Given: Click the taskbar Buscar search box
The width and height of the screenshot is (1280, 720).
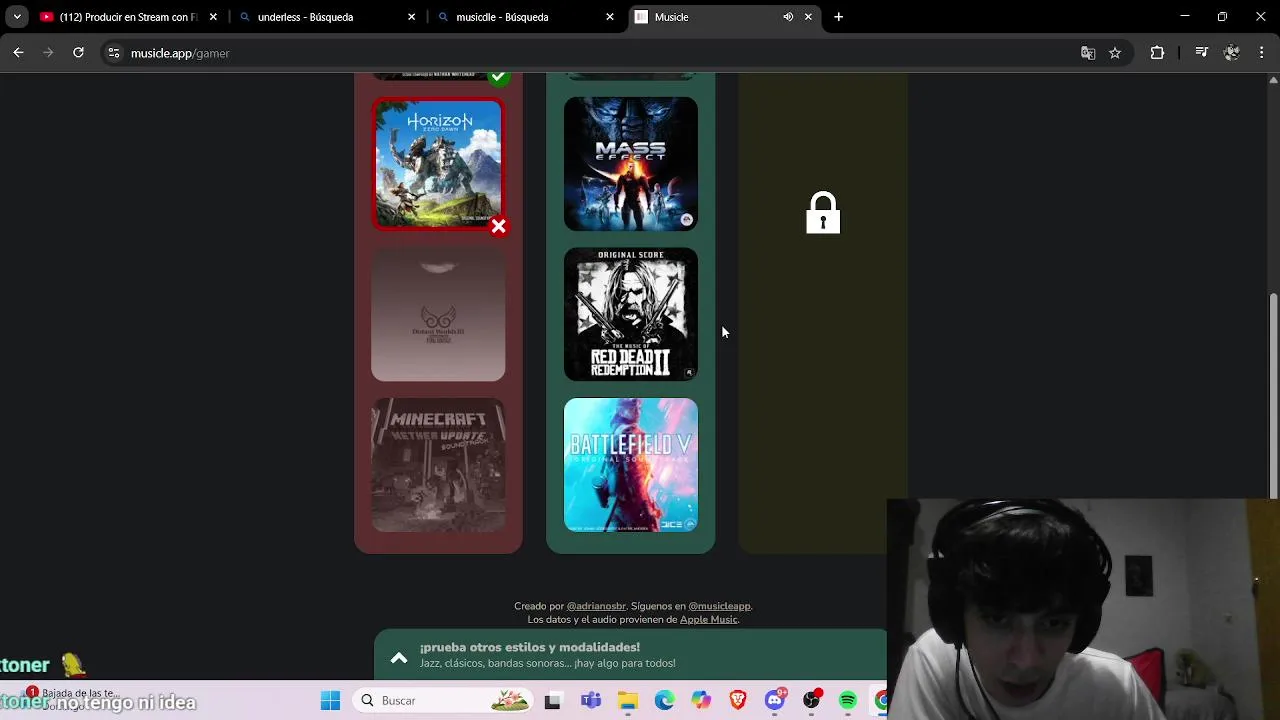Looking at the screenshot, I should point(443,701).
